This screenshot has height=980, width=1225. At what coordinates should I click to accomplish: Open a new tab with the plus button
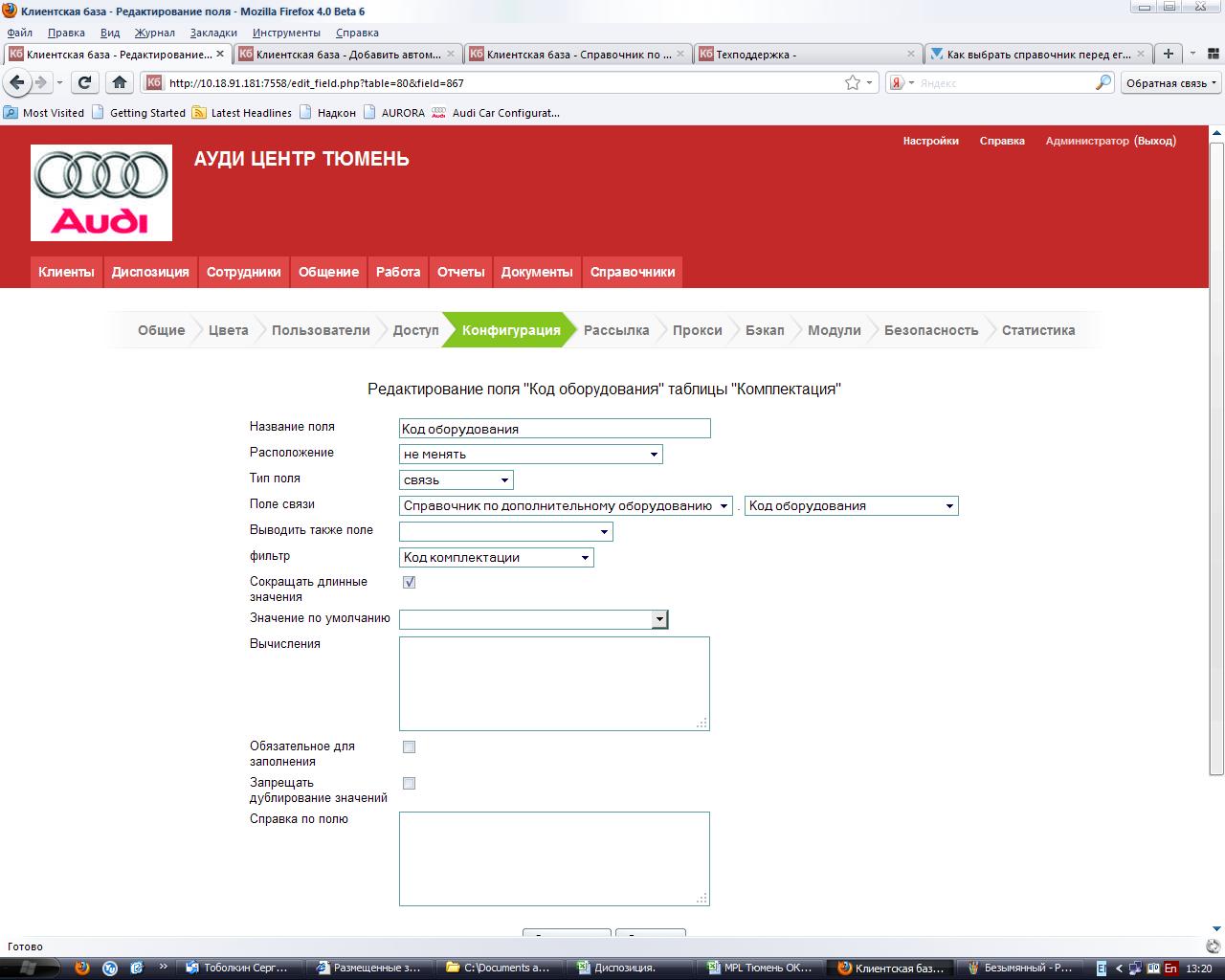1168,54
